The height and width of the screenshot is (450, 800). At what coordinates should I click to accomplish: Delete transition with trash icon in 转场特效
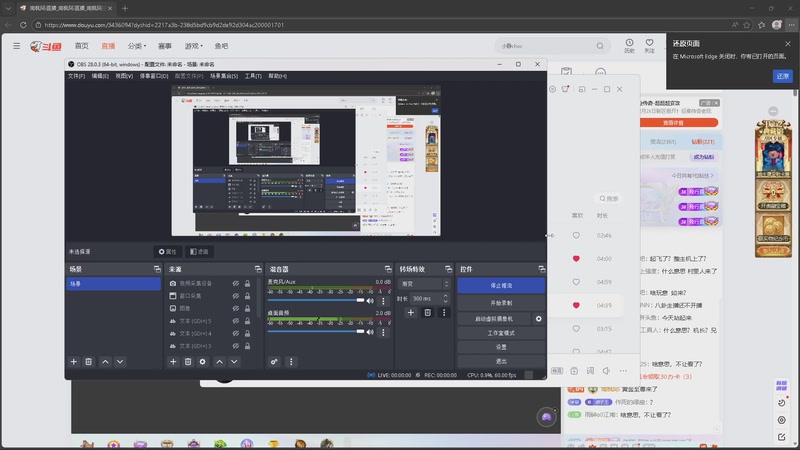[428, 312]
